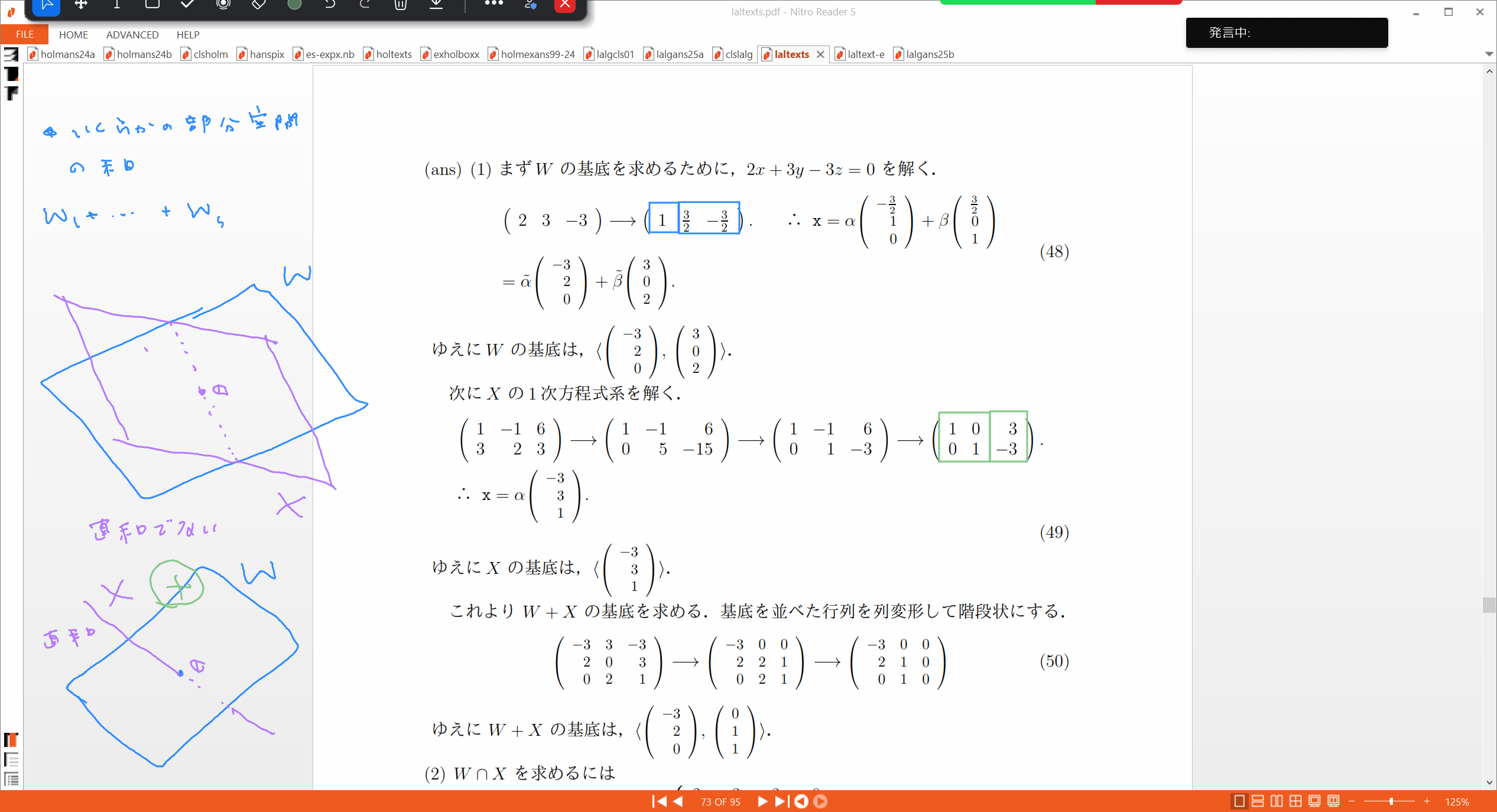Screen dimensions: 1497x812
Task: Select the eraser annotation tool
Action: tap(258, 5)
